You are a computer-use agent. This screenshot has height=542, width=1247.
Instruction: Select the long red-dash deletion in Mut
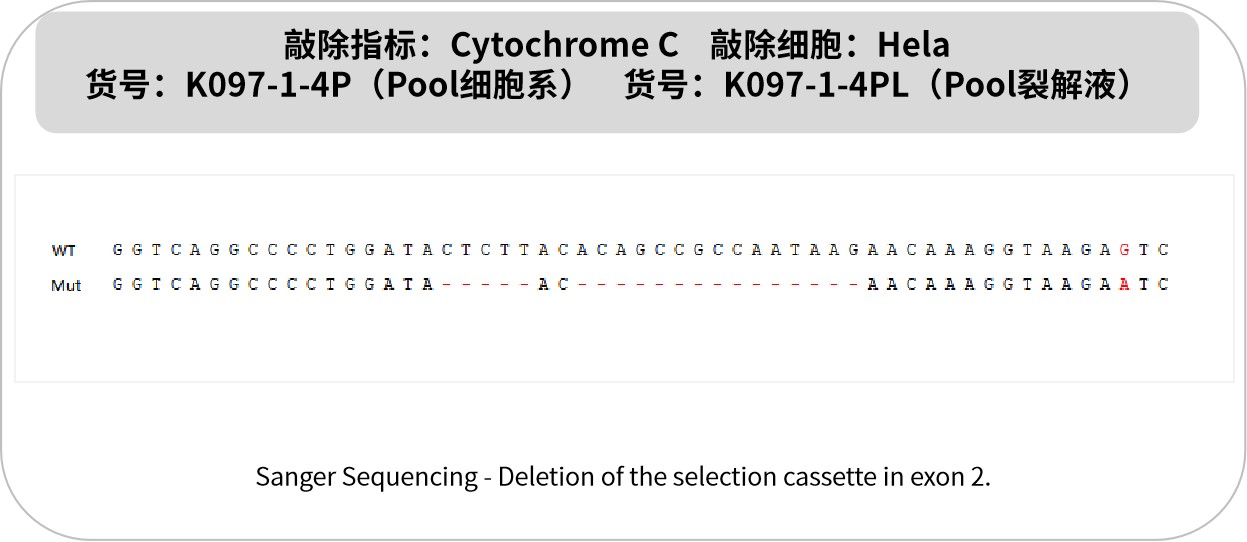[718, 285]
